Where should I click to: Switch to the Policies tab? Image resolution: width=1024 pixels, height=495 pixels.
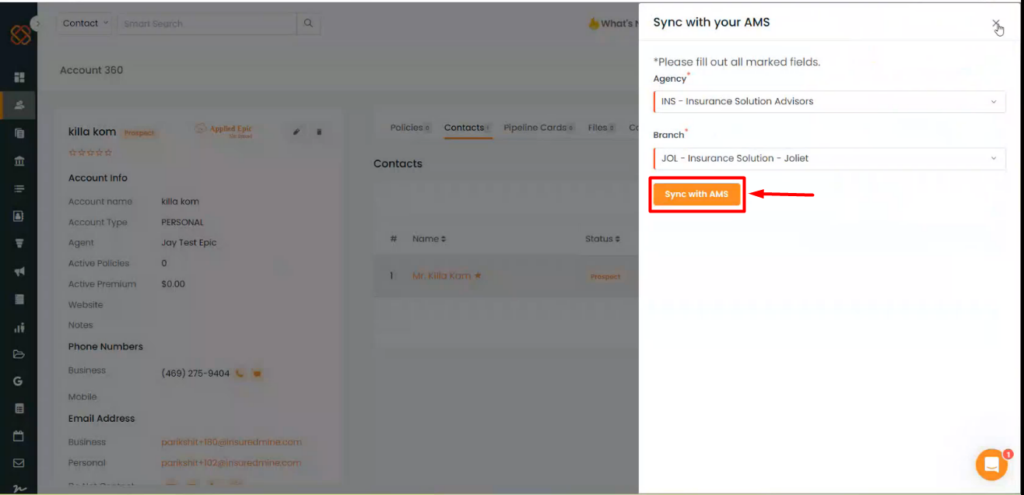click(409, 128)
